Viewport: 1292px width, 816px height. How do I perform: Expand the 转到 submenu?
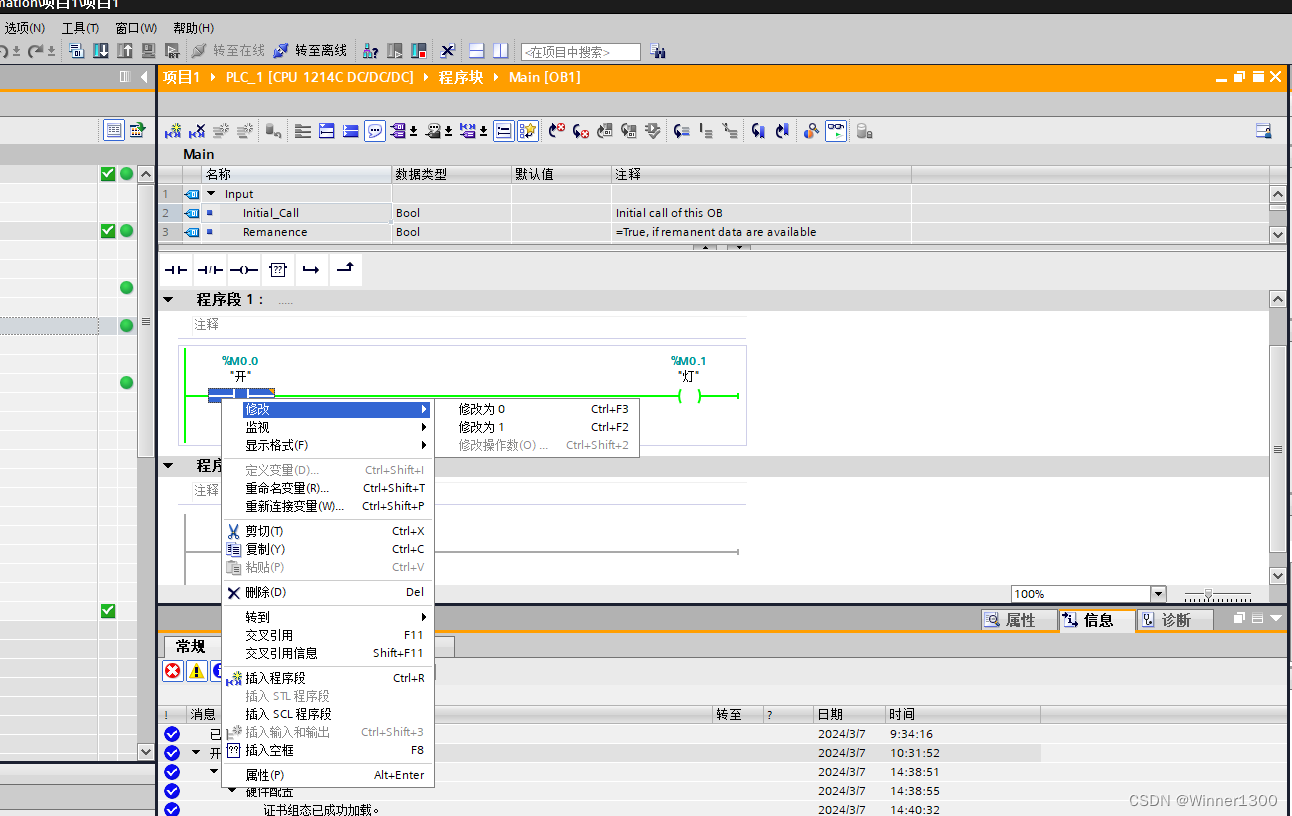pyautogui.click(x=336, y=617)
